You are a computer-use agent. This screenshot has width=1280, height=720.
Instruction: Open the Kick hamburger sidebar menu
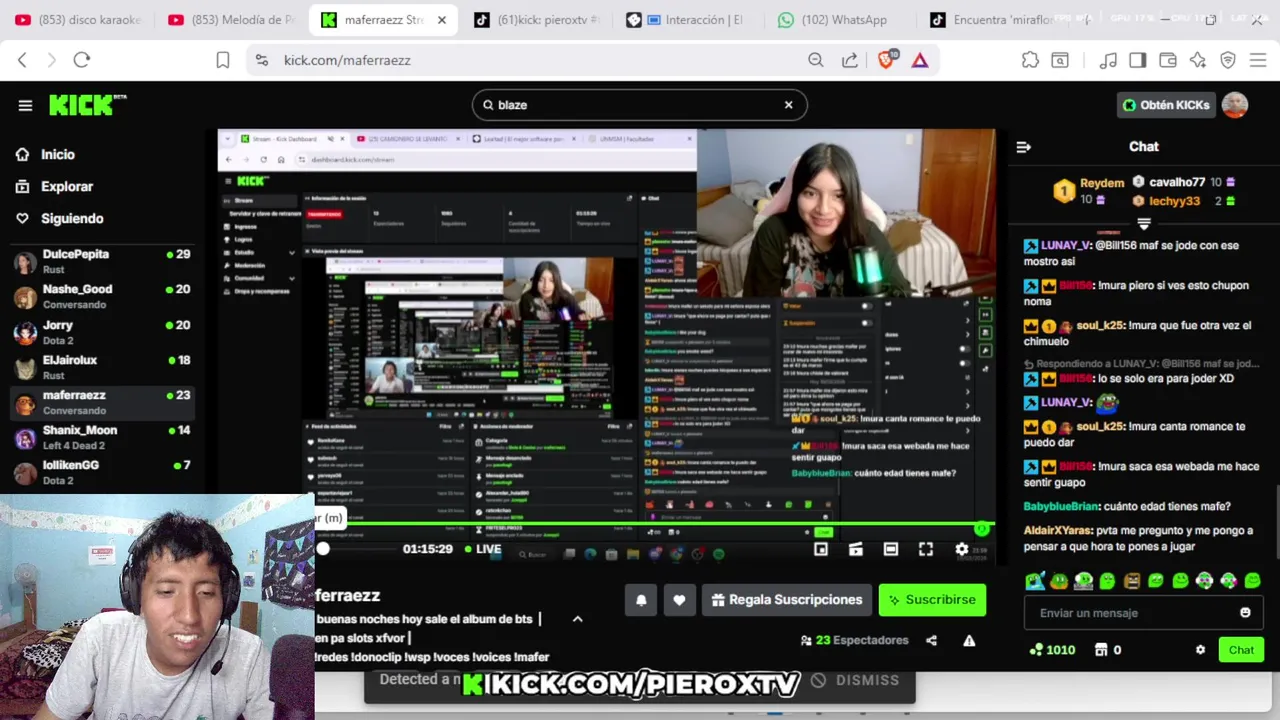[x=25, y=105]
